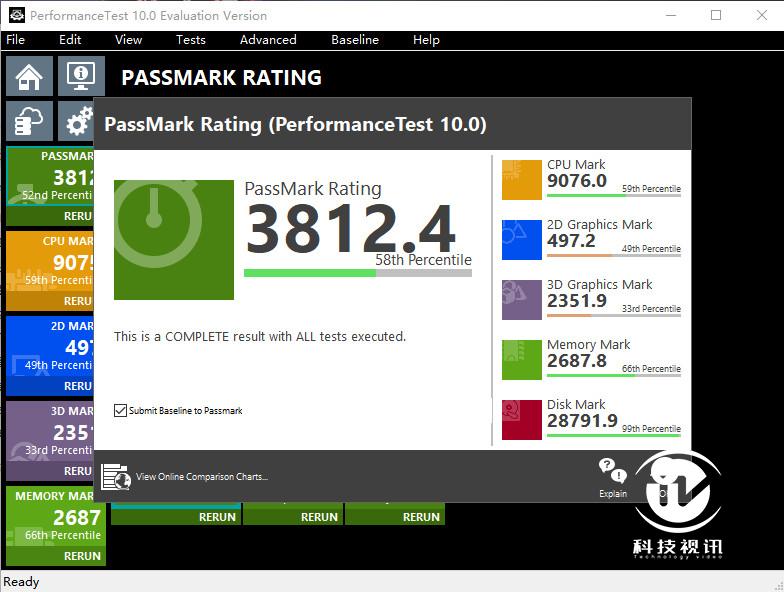
Task: Click the green PassMark Rating stopwatch icon
Action: coord(174,240)
